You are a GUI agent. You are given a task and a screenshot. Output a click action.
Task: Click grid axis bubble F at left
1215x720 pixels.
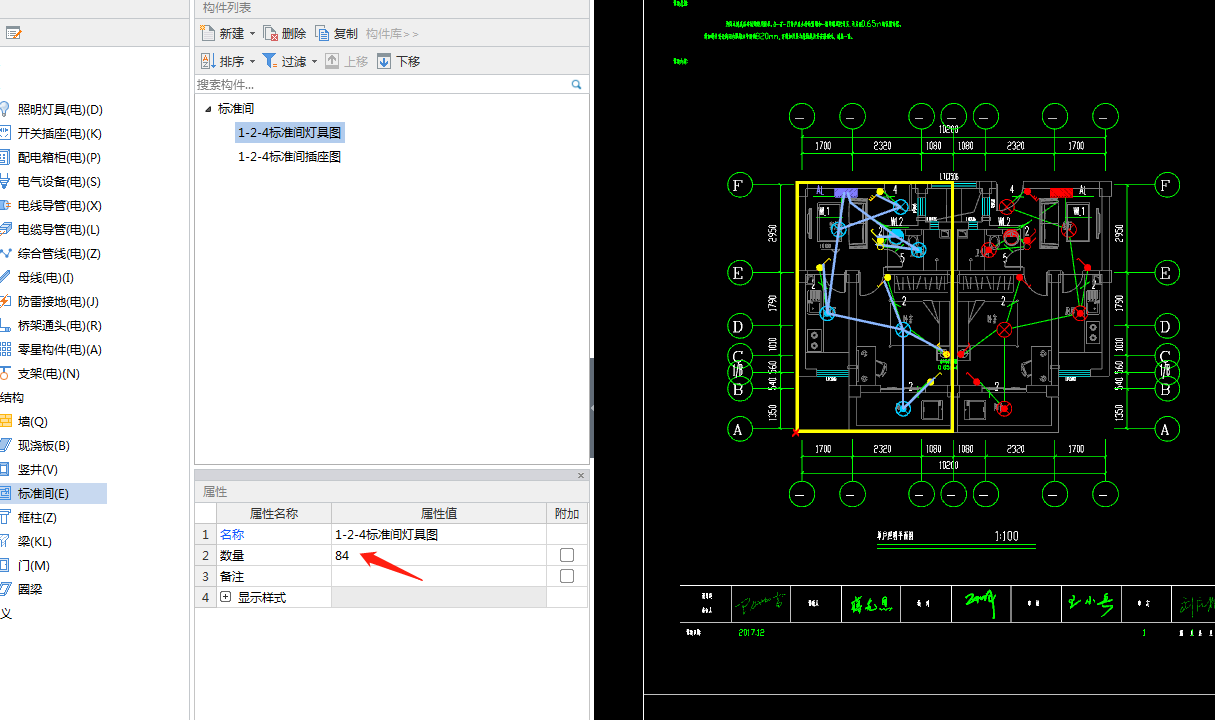click(x=739, y=185)
